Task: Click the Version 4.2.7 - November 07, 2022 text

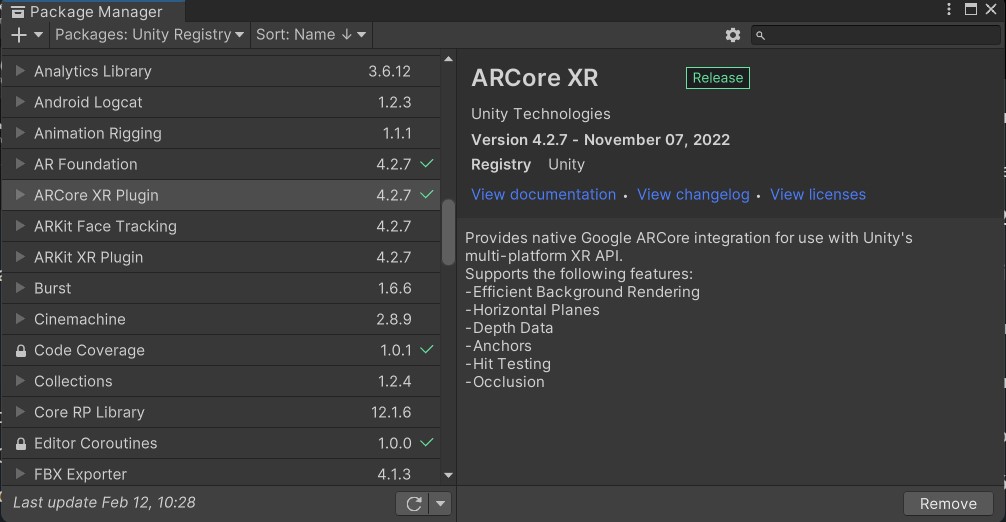Action: click(x=601, y=140)
